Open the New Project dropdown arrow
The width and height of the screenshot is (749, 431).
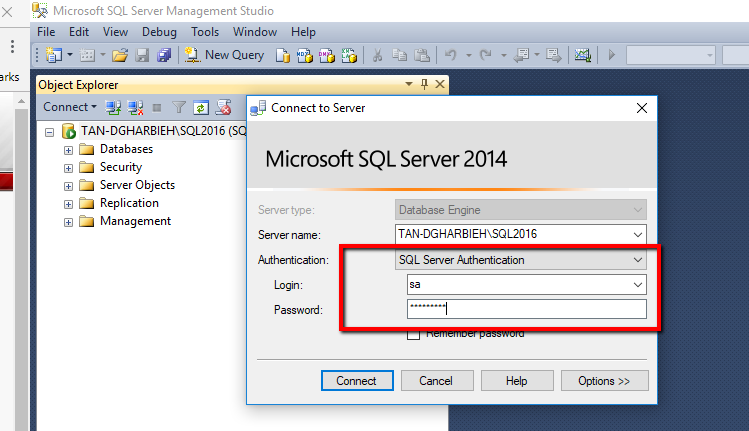click(70, 55)
